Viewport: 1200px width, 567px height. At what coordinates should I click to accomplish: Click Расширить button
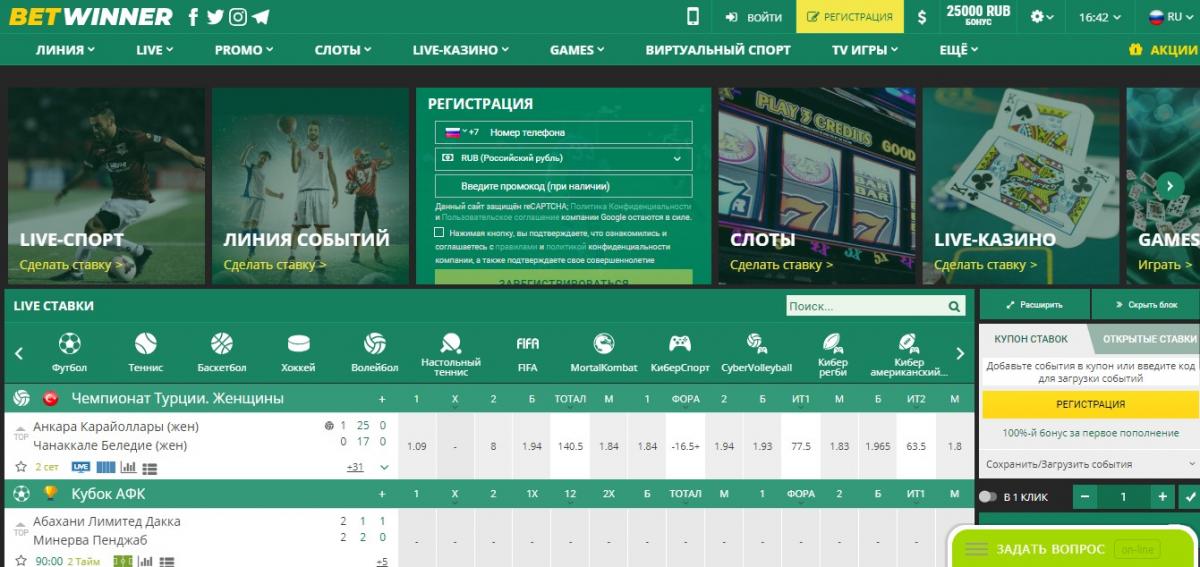tap(1034, 305)
